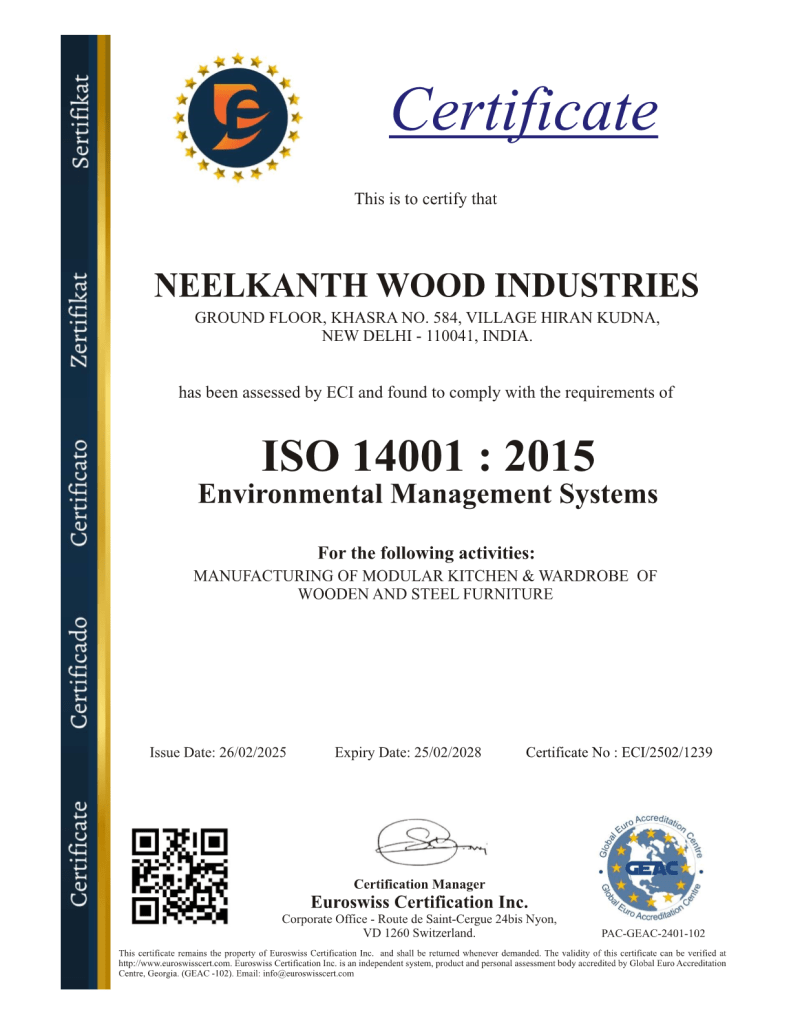Viewport: 791px width, 1023px height.
Task: Click the Certificate No ECI/2502/1239 text
Action: 618,753
